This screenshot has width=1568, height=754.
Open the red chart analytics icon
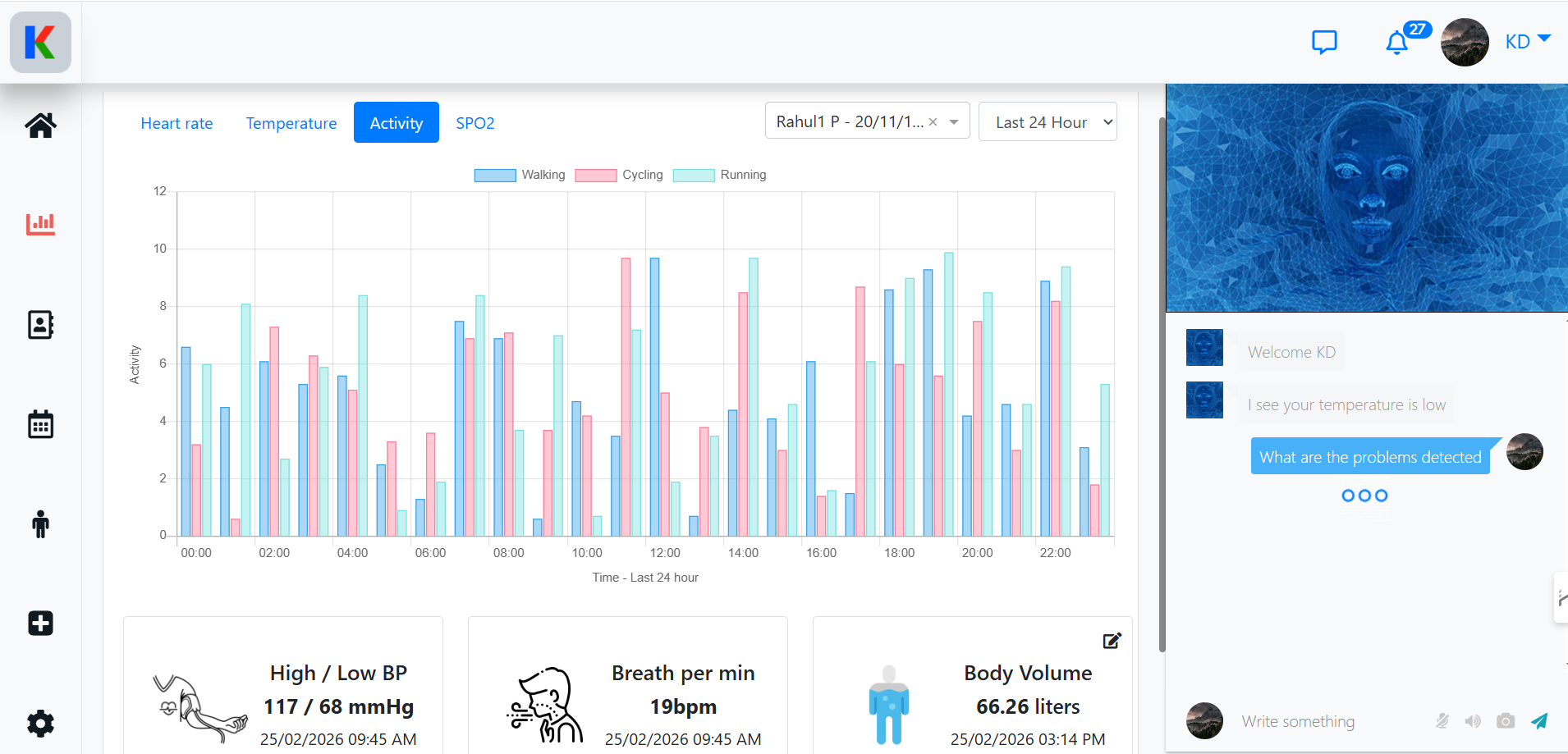40,224
